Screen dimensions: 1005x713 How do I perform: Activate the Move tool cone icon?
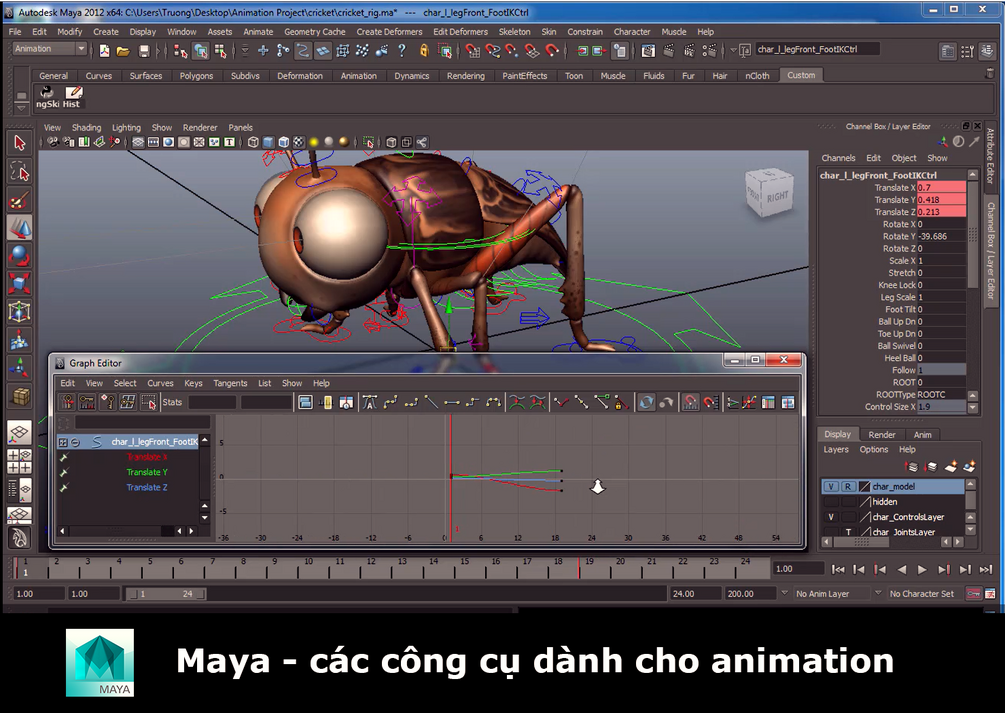coord(19,228)
